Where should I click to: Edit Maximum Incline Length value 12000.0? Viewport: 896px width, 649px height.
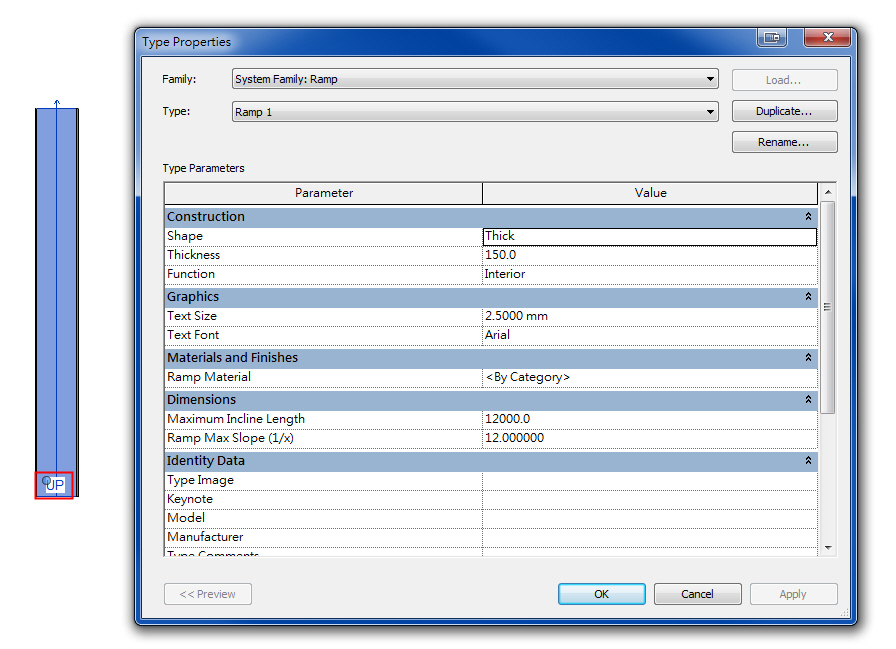coord(650,419)
